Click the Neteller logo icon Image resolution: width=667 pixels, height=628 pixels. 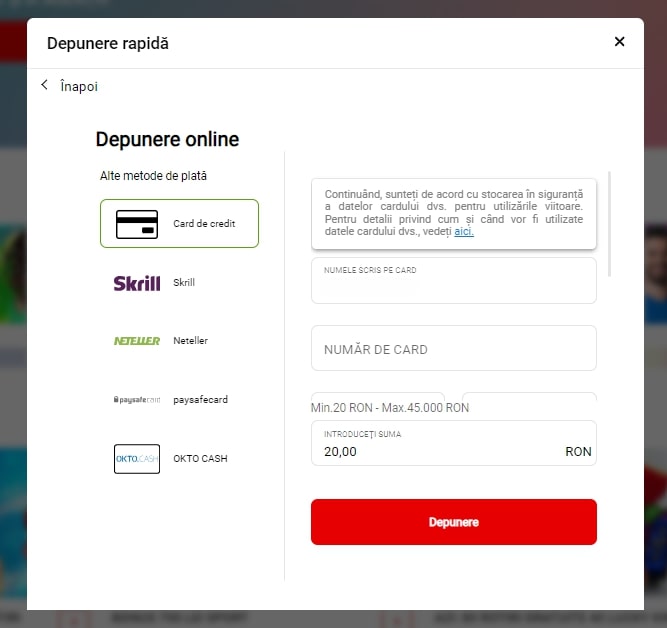[137, 341]
